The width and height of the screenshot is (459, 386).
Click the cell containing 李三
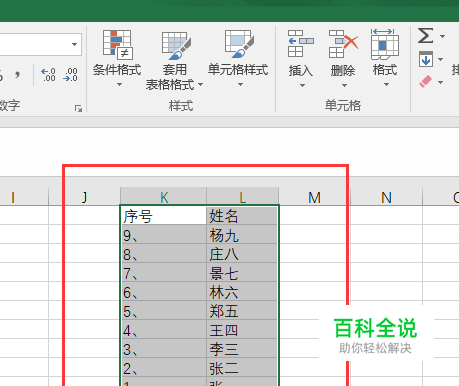242,348
